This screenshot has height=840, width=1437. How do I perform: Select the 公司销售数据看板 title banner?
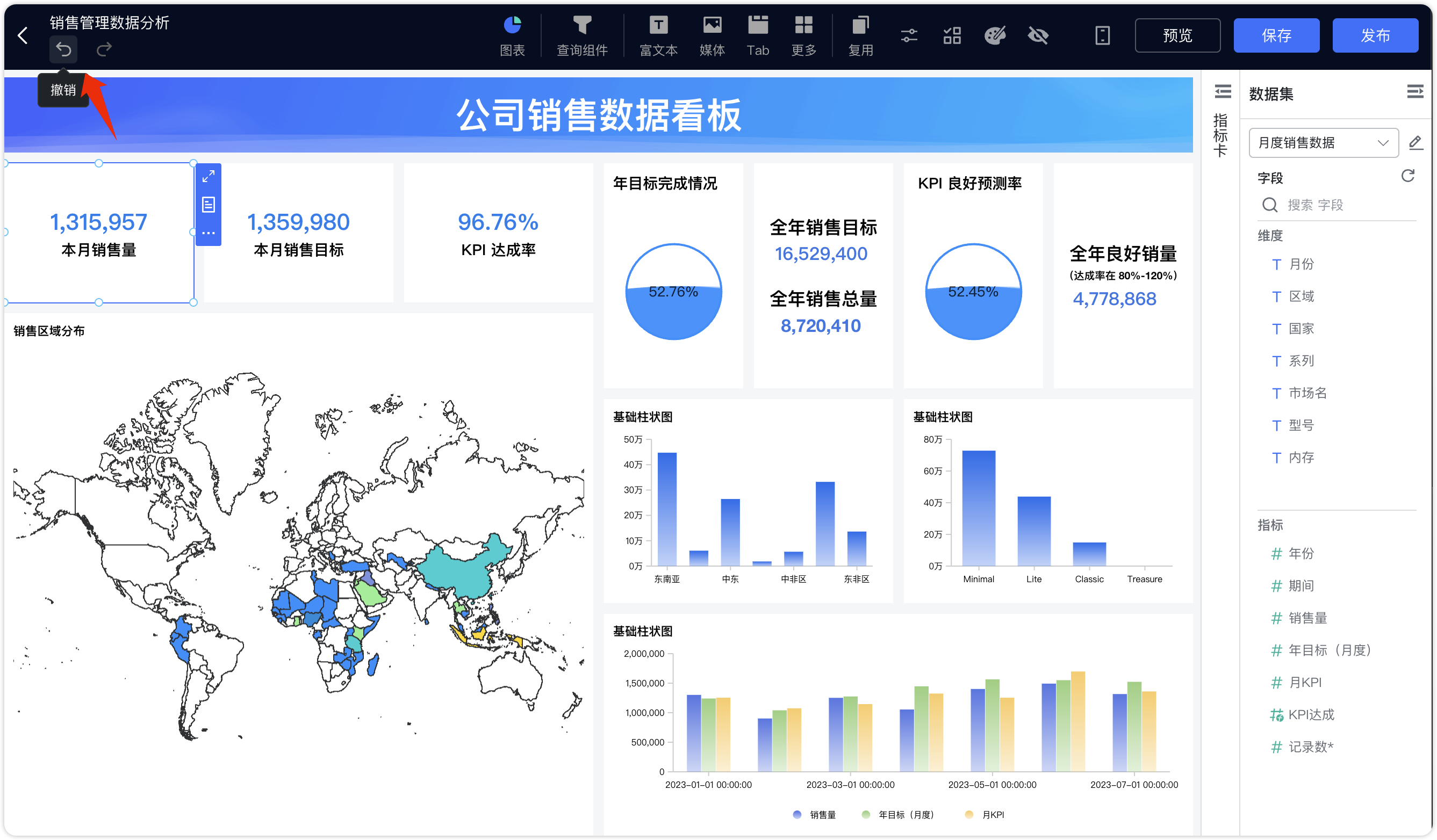pos(598,114)
